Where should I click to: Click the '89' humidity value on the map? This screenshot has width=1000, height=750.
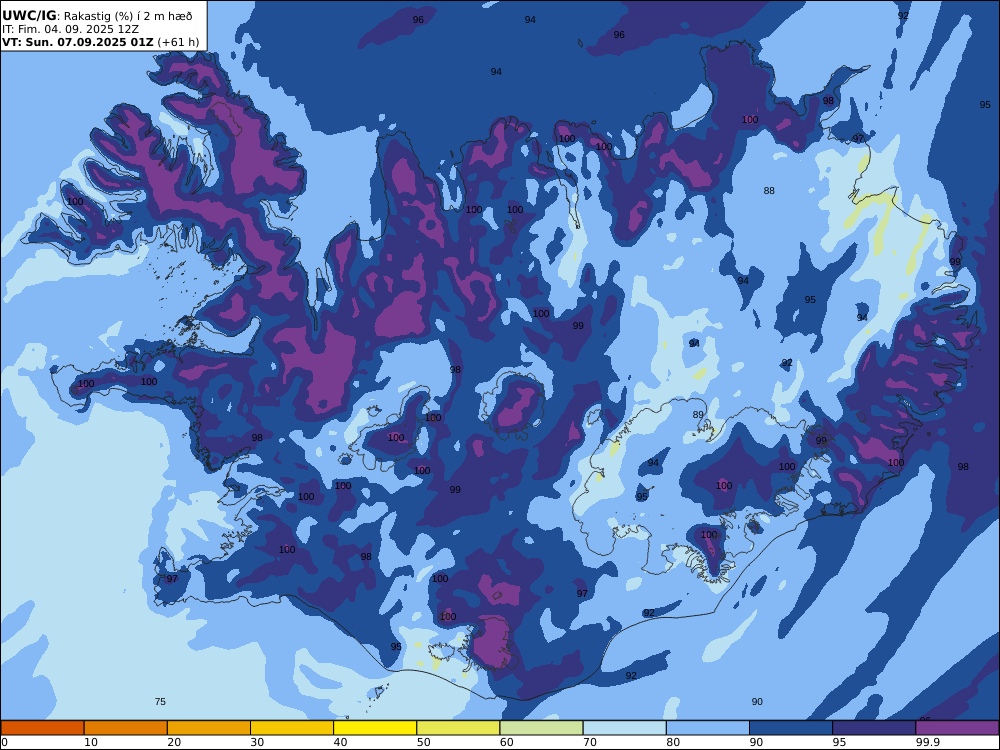pos(698,415)
